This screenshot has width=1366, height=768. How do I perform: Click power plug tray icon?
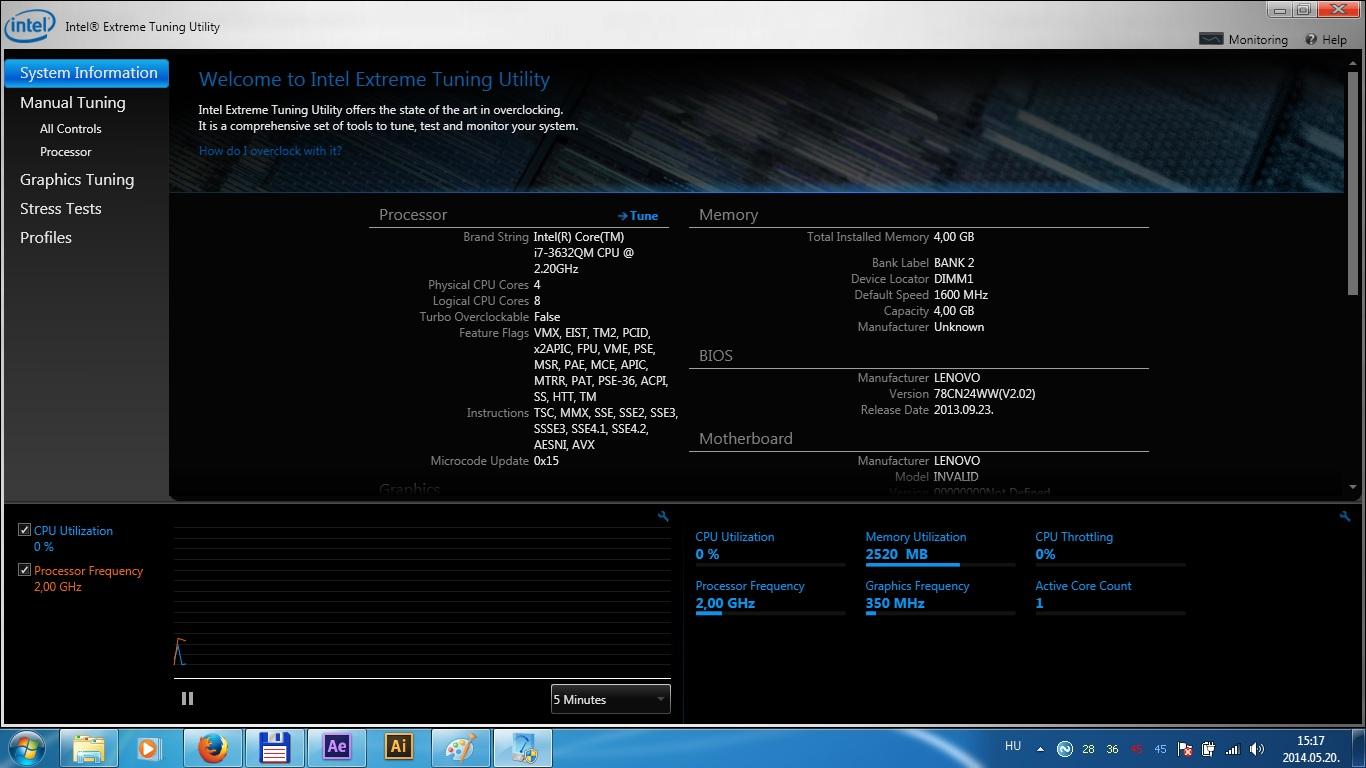(x=1209, y=749)
